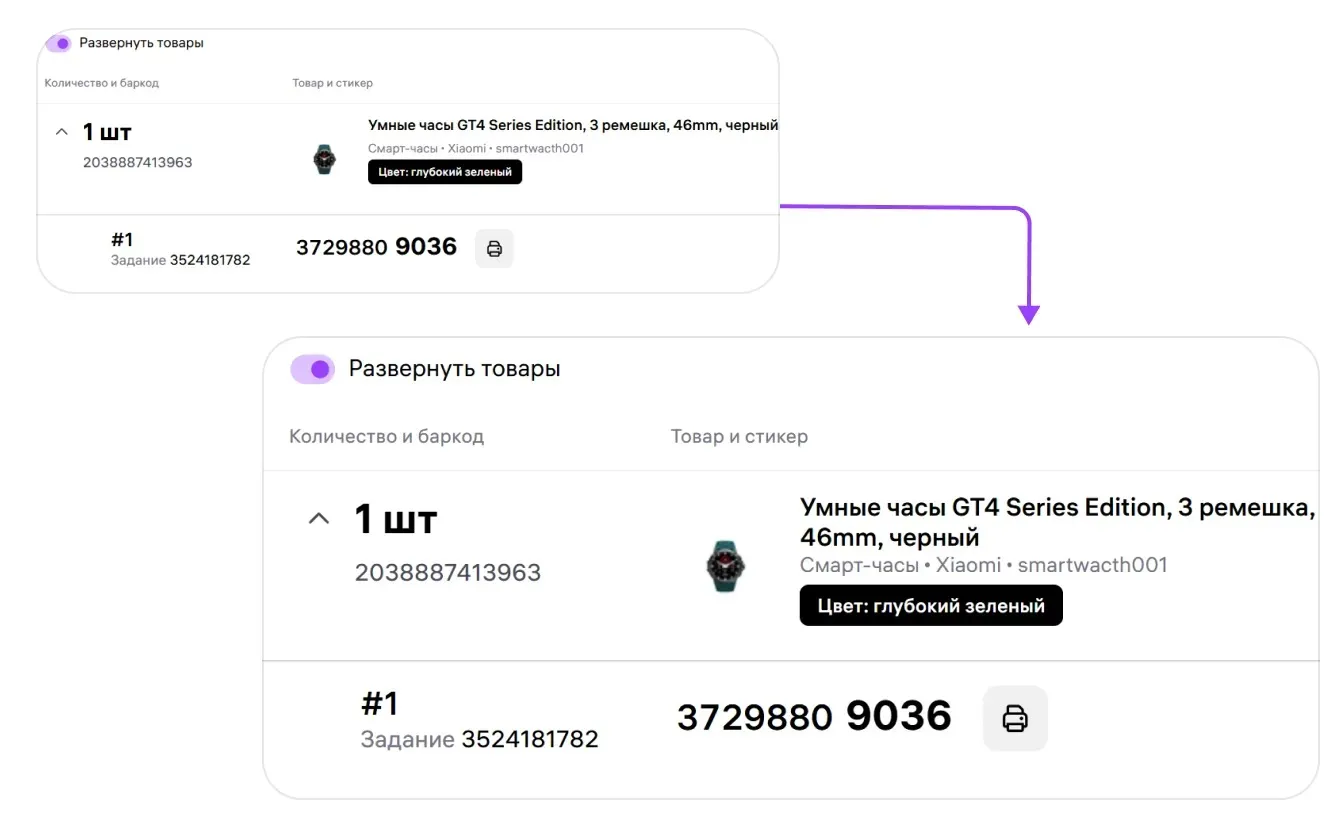Click the print sticker icon in the enlarged bottom card
The width and height of the screenshot is (1344, 818).
[1015, 718]
